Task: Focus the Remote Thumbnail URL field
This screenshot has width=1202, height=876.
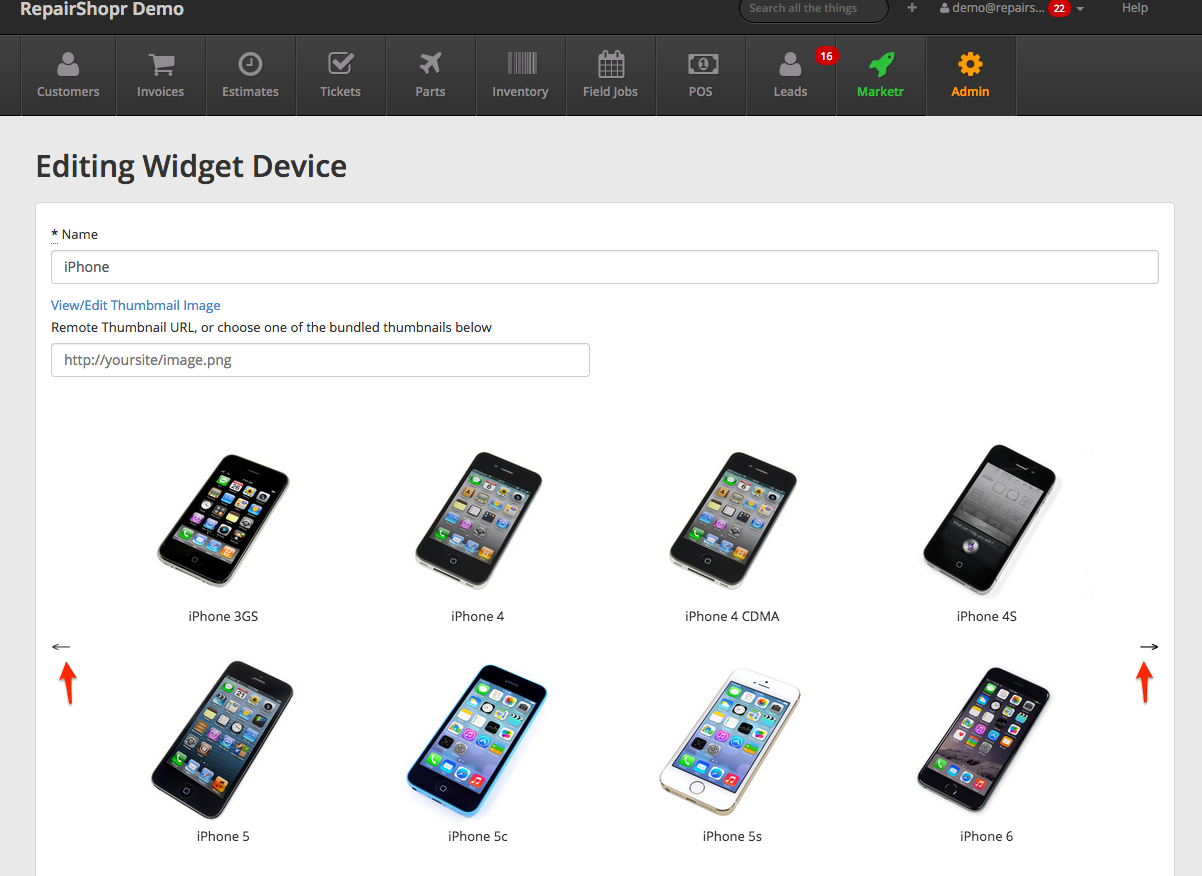Action: pyautogui.click(x=320, y=360)
